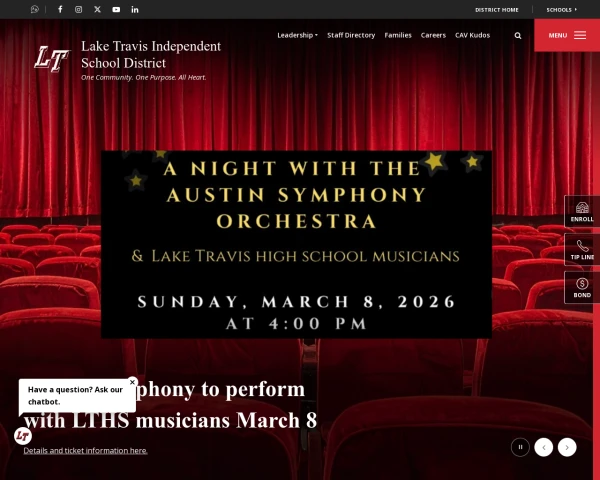Open the Families menu item
The height and width of the screenshot is (480, 600).
coord(398,35)
